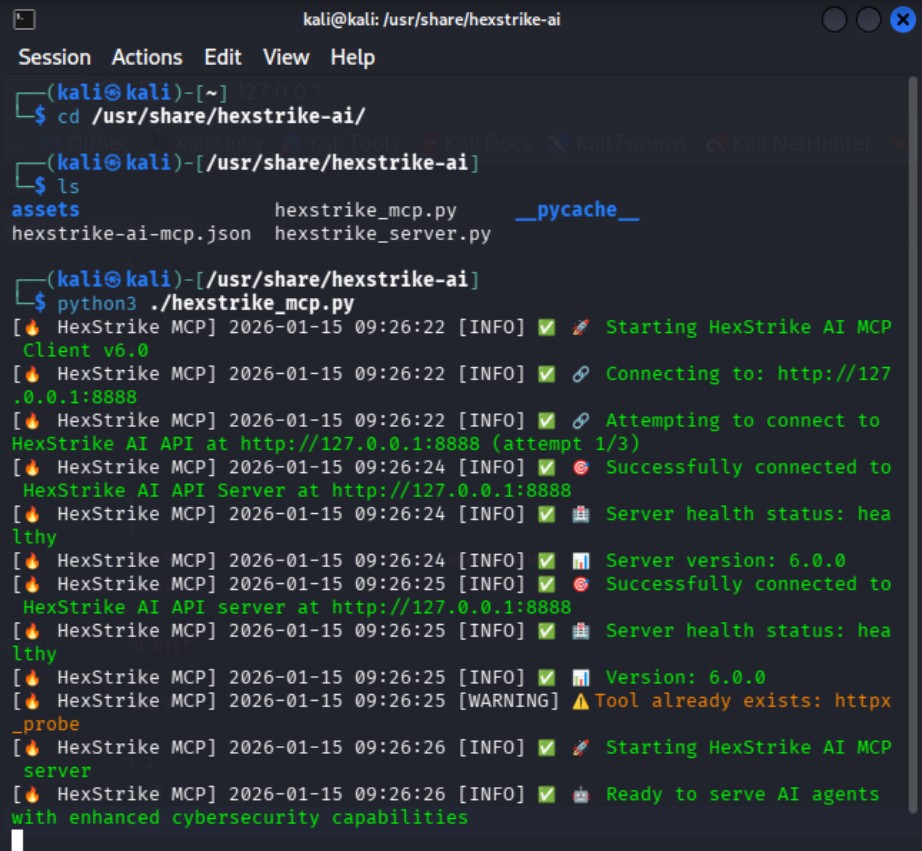The height and width of the screenshot is (851, 922).
Task: Click the hexstrike_server.py file name
Action: tap(383, 234)
